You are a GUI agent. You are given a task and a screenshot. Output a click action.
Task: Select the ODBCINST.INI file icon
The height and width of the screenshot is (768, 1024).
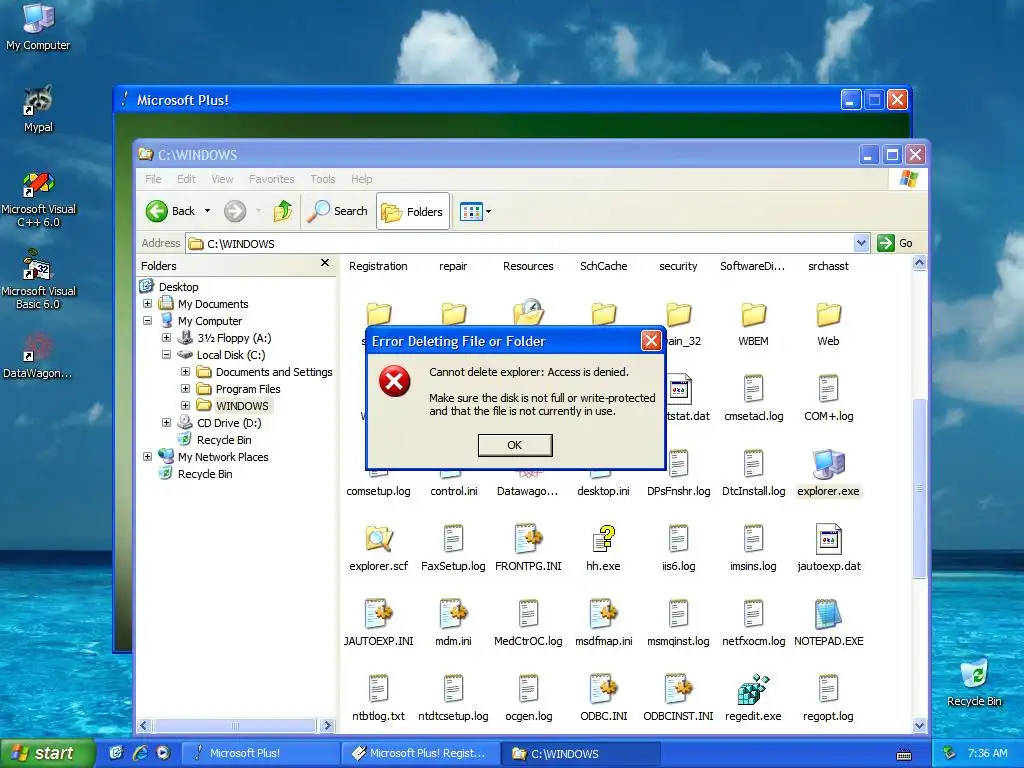tap(678, 690)
